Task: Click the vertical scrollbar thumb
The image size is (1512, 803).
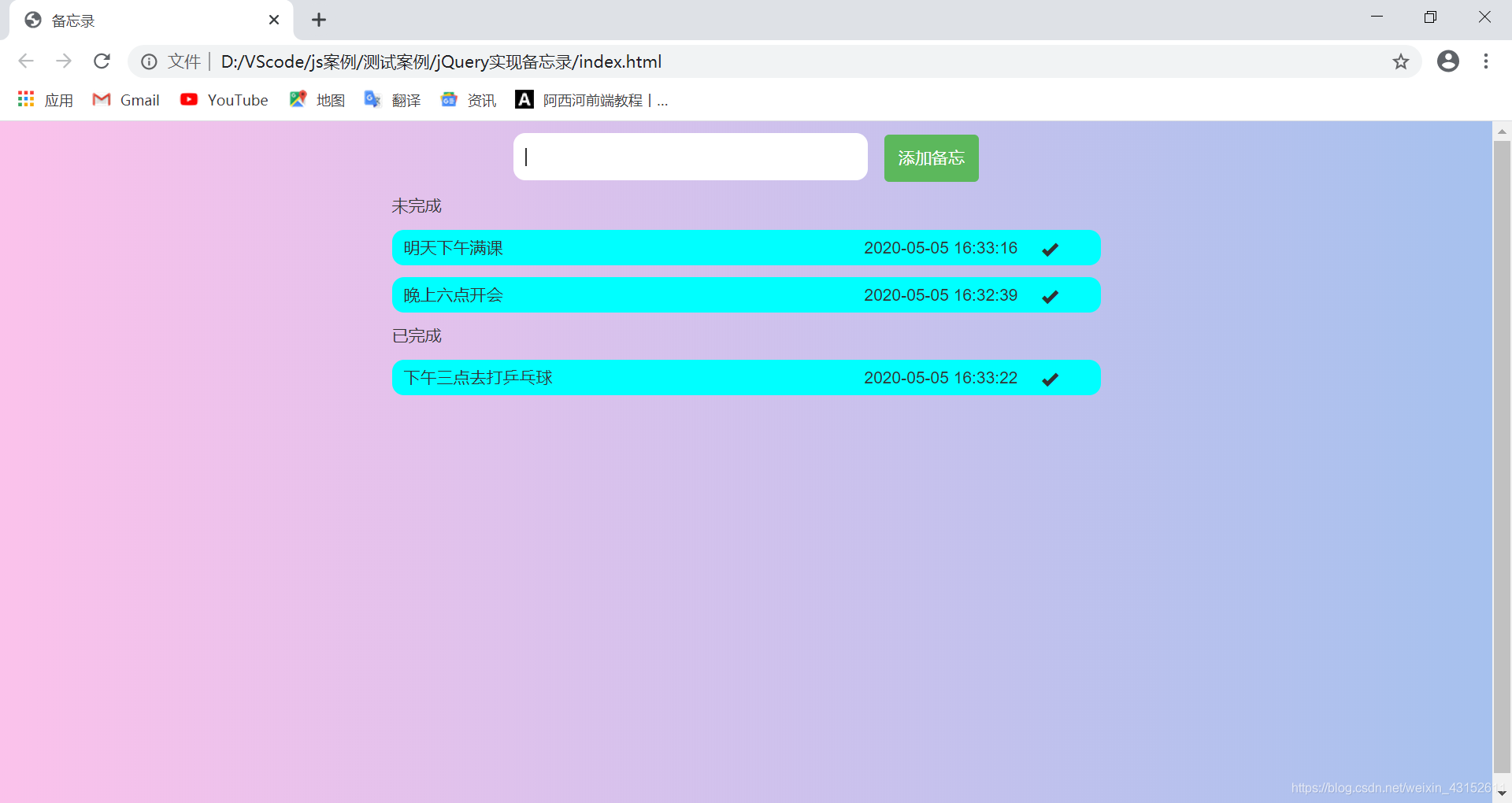Action: coord(1502,457)
